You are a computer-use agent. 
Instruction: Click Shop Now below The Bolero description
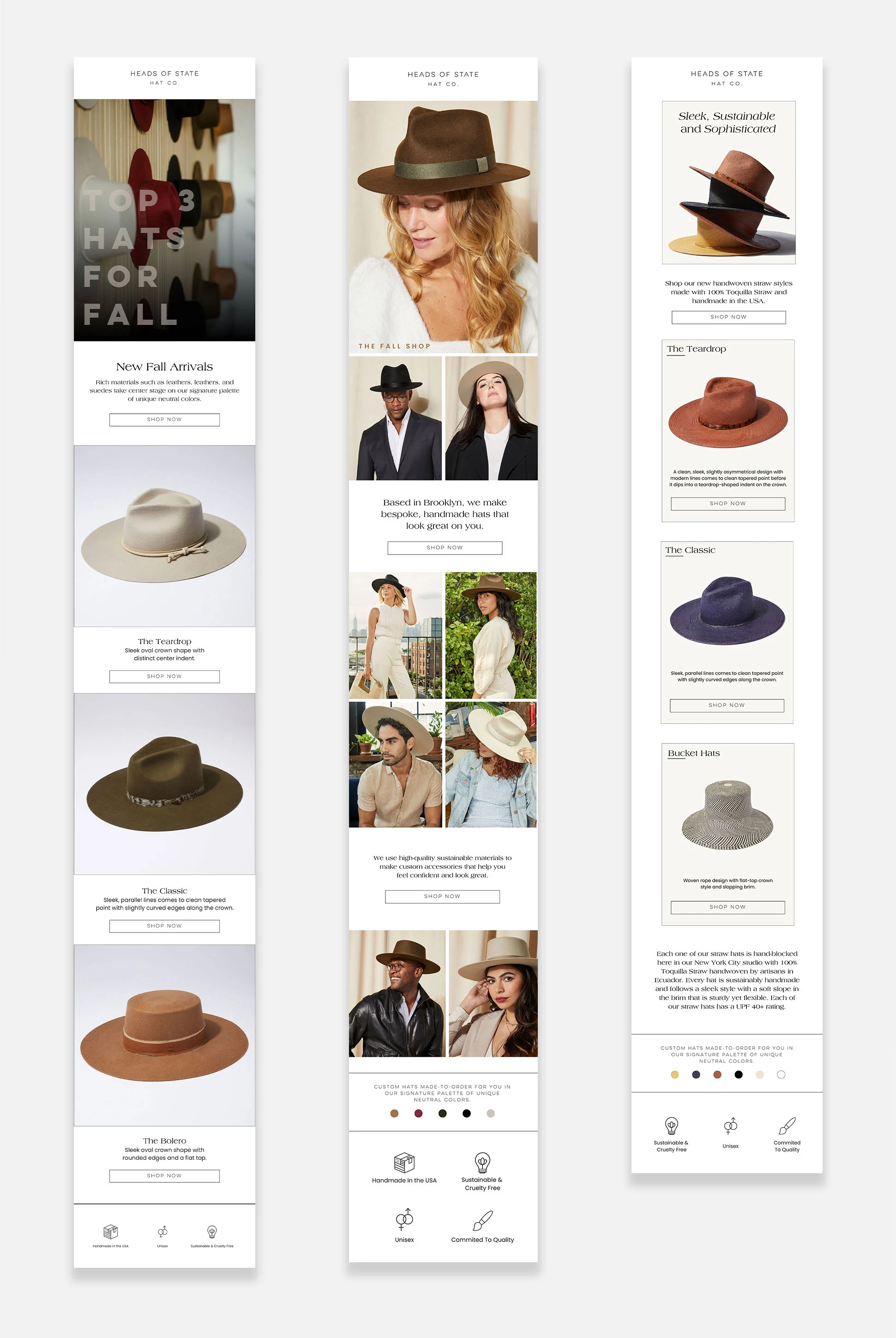point(165,1175)
